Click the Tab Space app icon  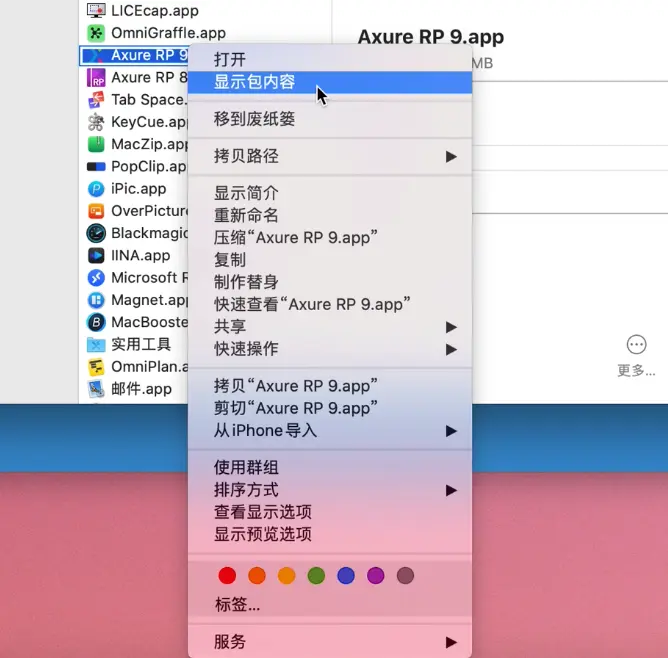coord(96,100)
